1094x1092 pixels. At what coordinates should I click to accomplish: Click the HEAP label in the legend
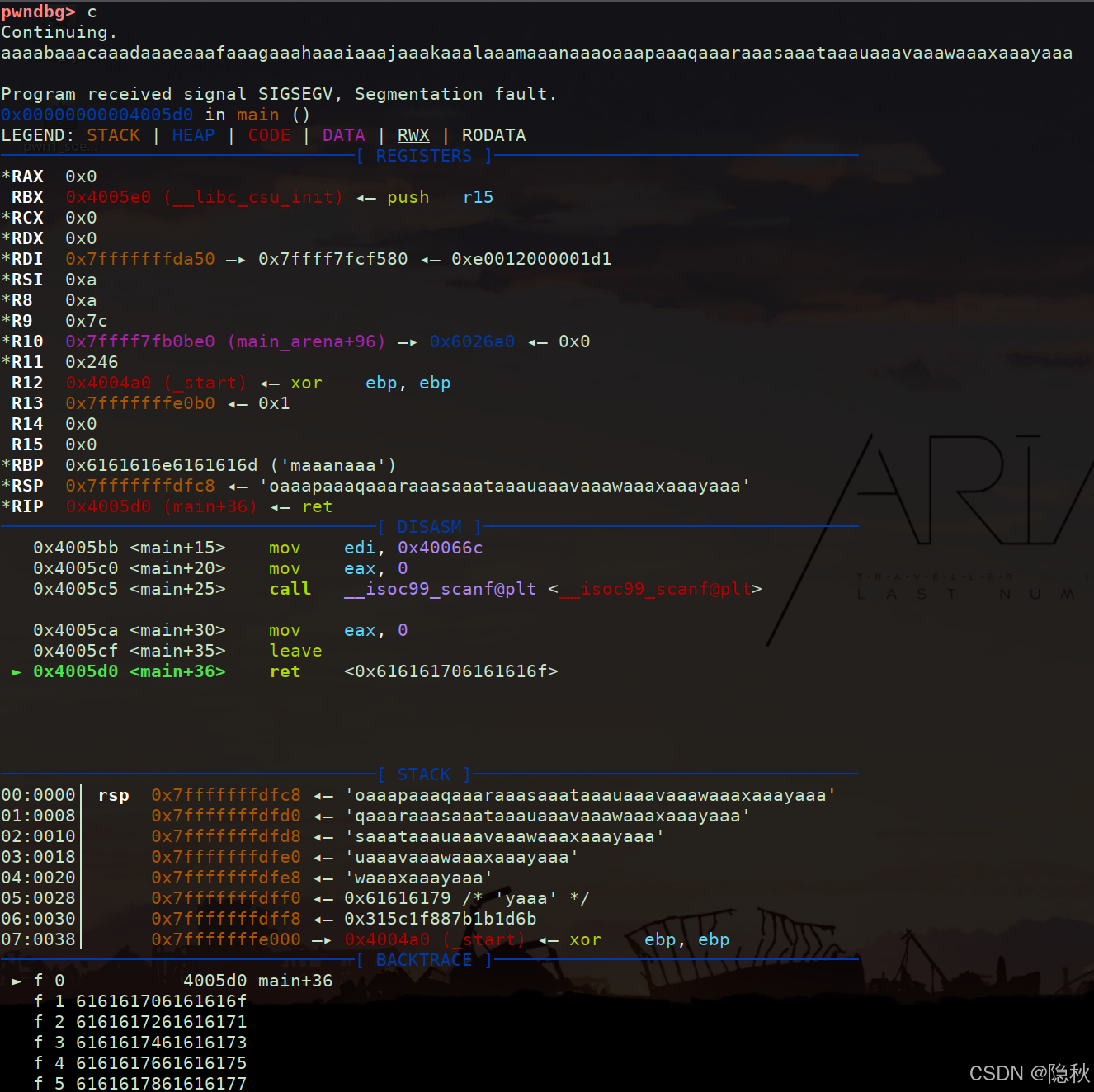point(194,135)
